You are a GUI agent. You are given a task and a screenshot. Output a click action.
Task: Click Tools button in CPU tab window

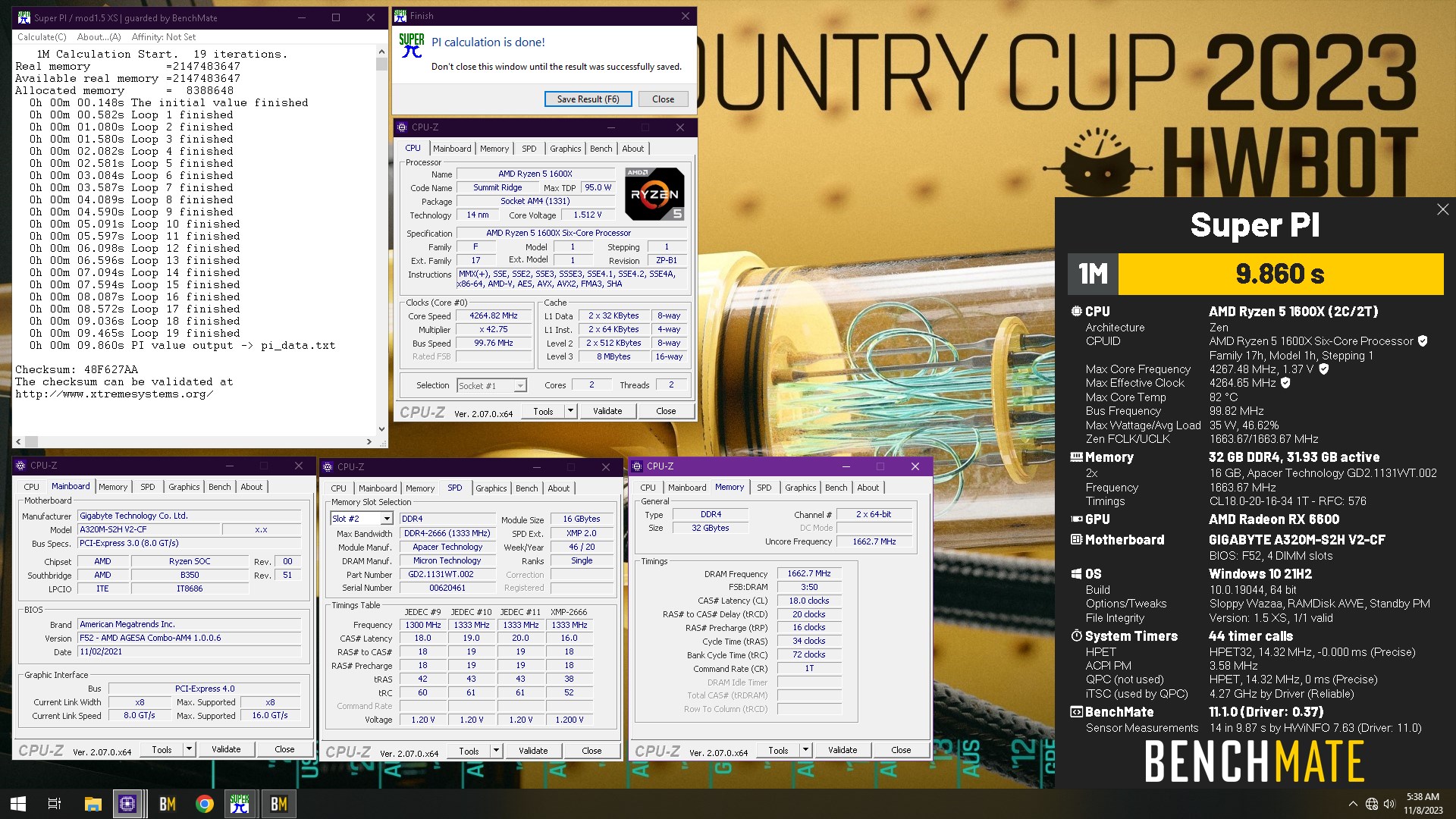coord(543,411)
